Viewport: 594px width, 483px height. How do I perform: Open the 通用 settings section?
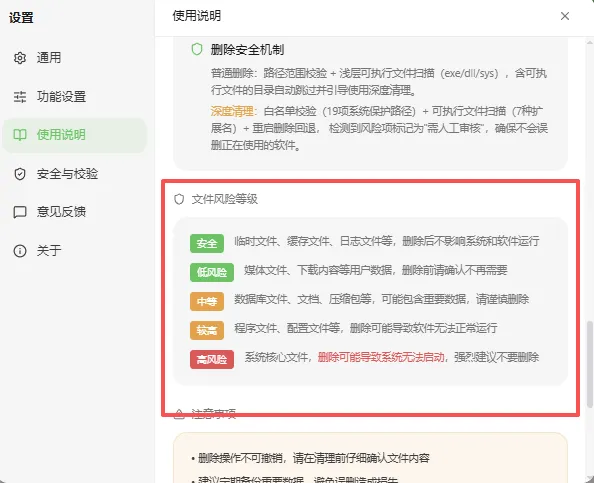click(x=75, y=58)
